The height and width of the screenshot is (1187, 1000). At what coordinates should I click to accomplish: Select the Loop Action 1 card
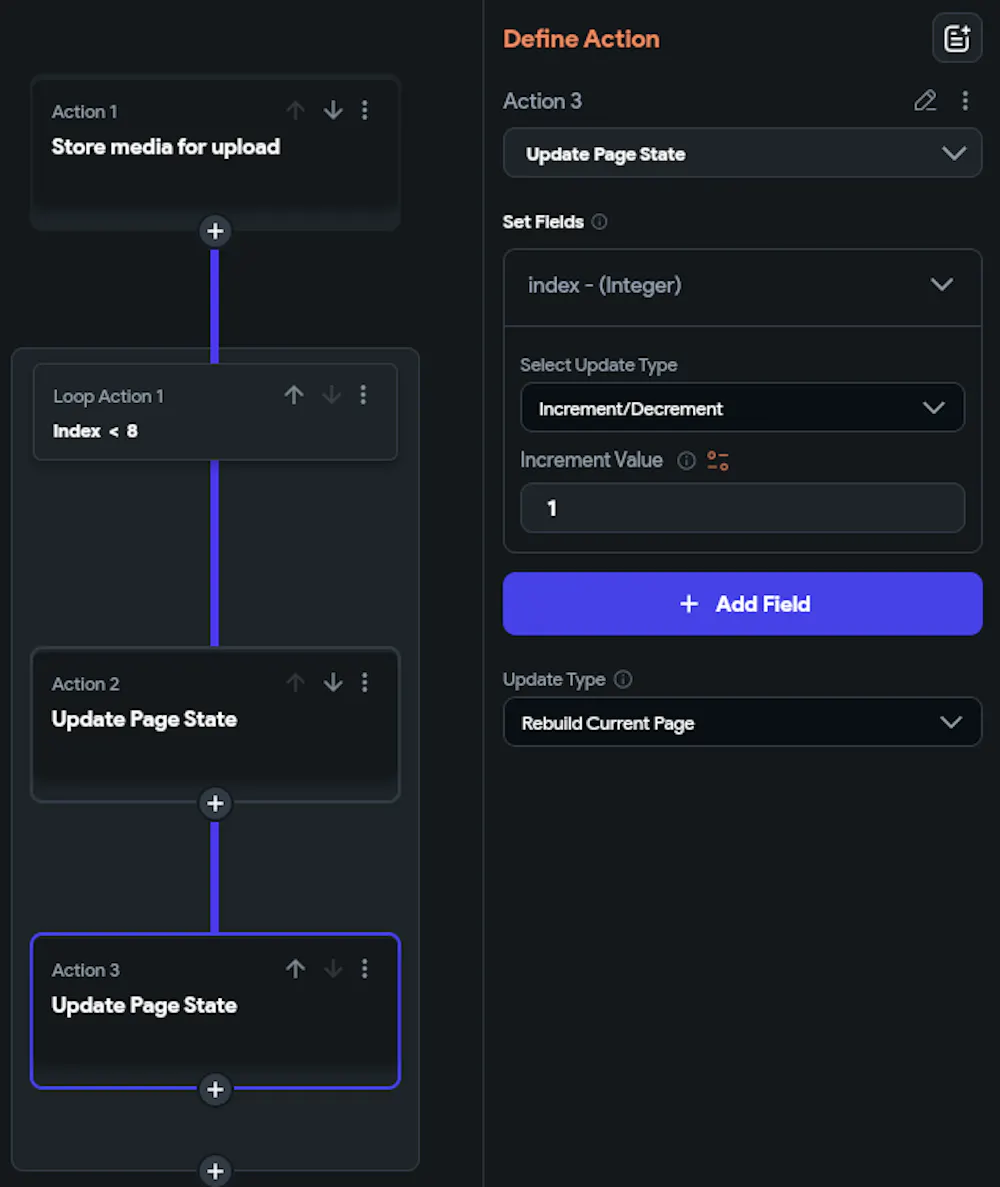click(215, 412)
